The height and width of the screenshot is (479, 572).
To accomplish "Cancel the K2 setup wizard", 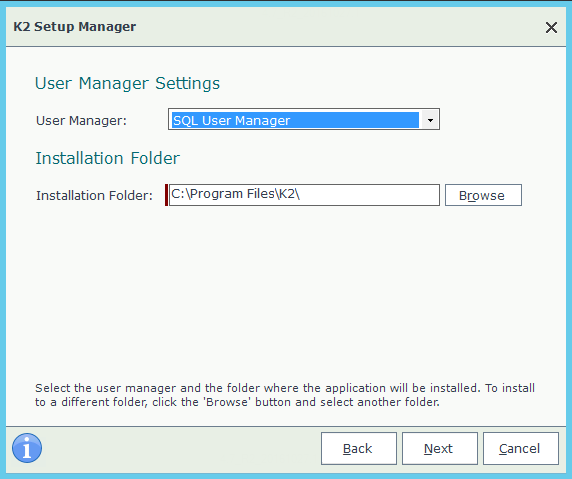I will (x=521, y=448).
